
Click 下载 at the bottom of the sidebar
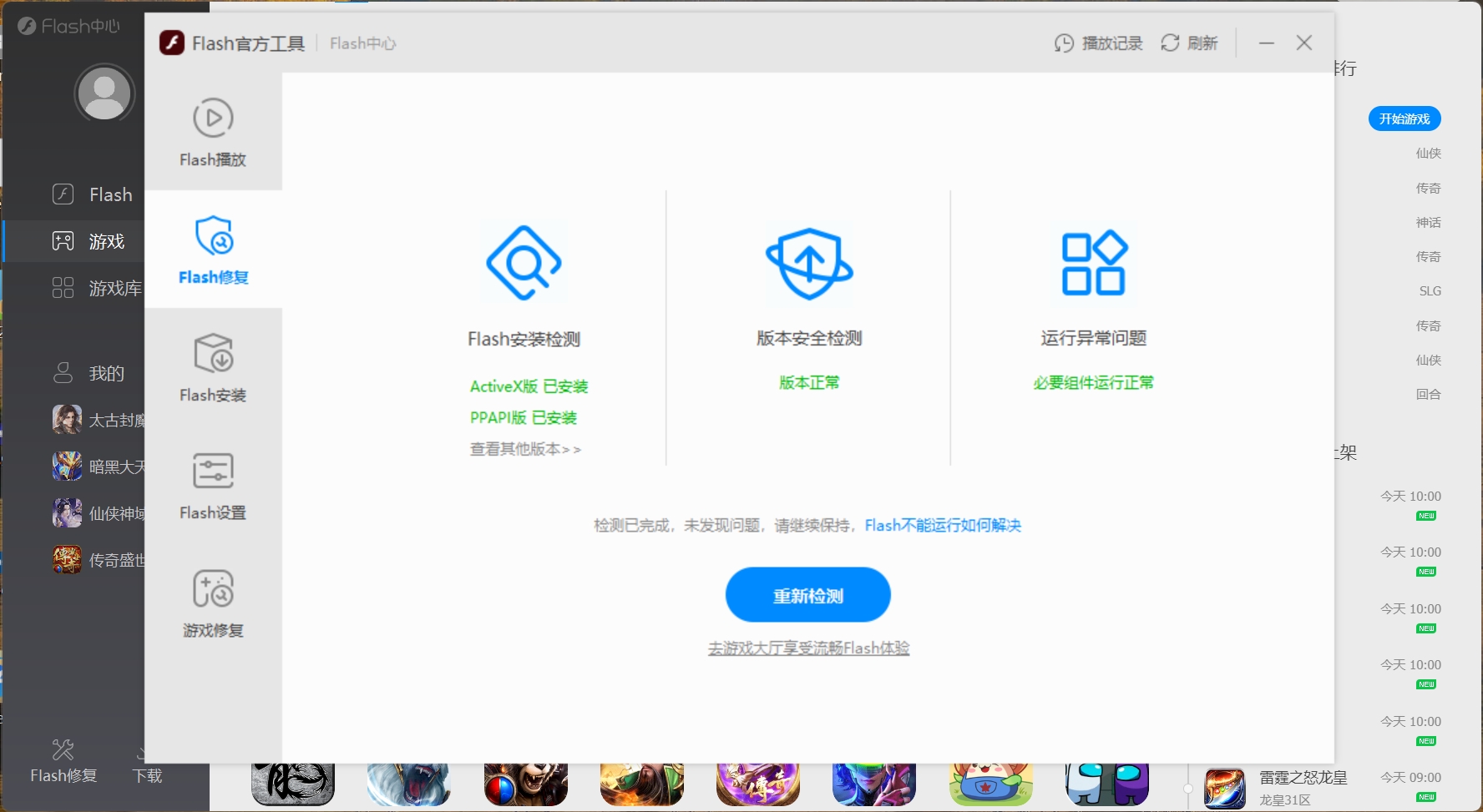146,775
